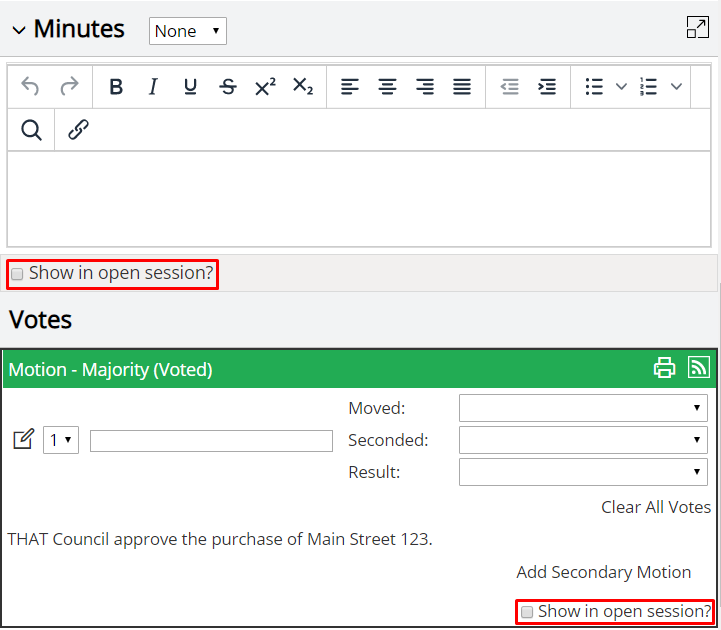
Task: Check Show in open session under Minutes
Action: (x=17, y=274)
